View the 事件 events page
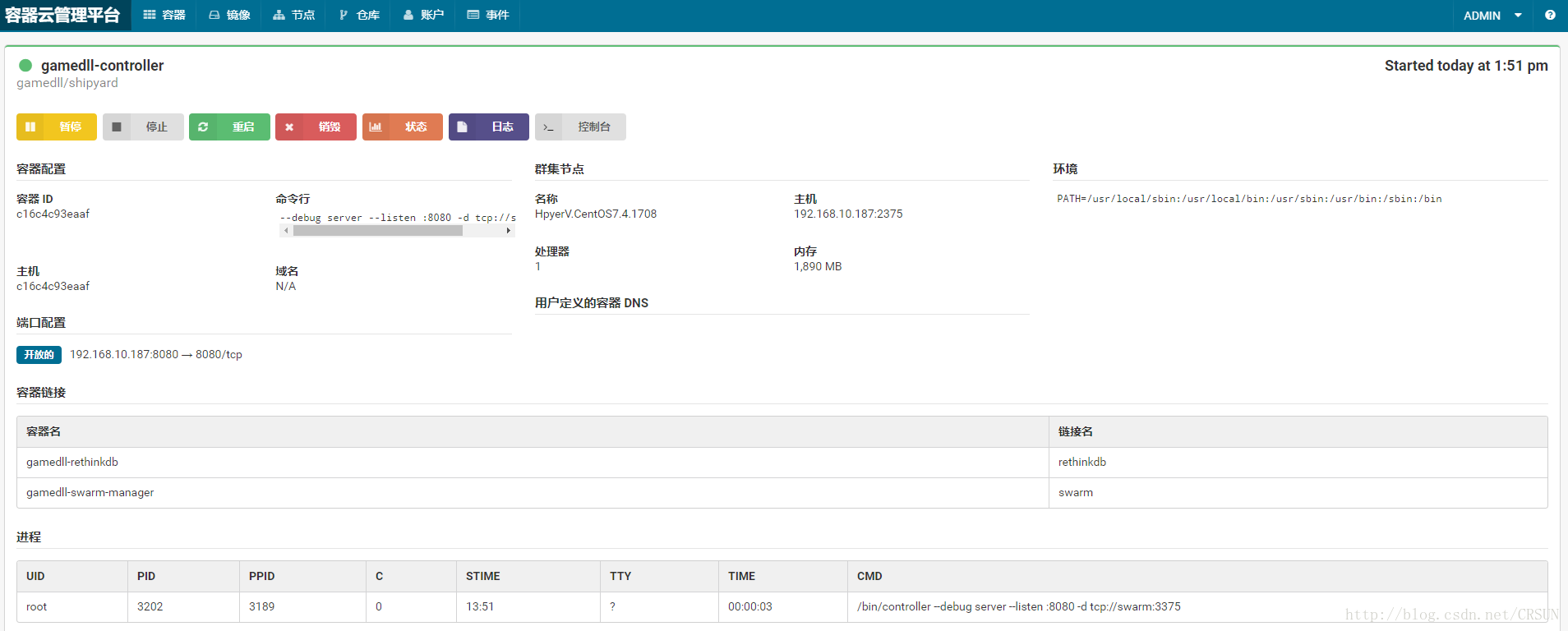Viewport: 1568px width, 631px height. click(488, 15)
